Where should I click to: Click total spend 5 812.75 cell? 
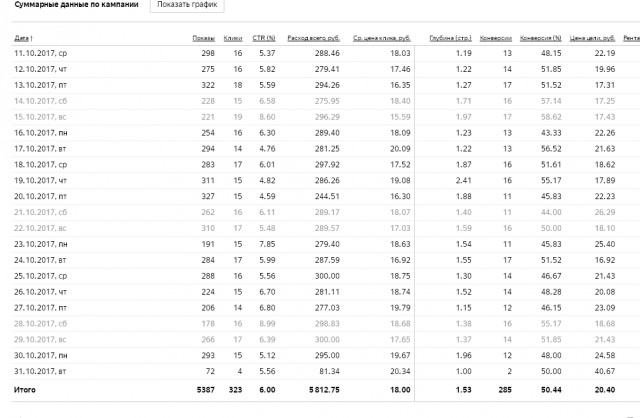click(x=324, y=390)
